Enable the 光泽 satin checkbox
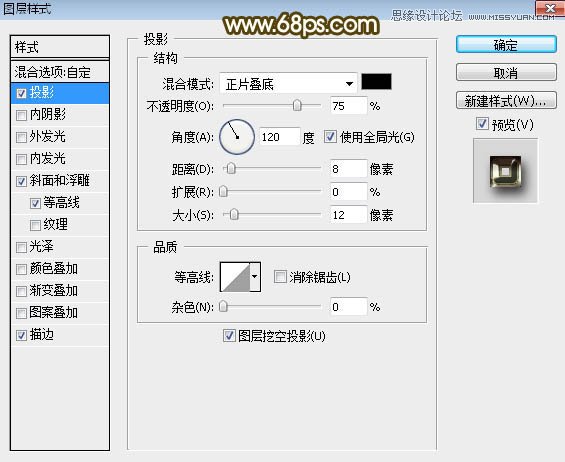This screenshot has height=462, width=565. point(21,247)
